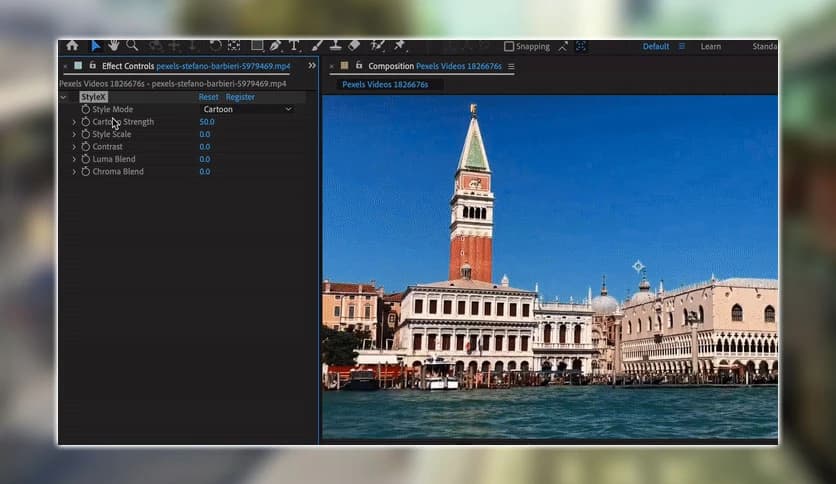
Task: Click the Register link for StyleX
Action: [240, 97]
